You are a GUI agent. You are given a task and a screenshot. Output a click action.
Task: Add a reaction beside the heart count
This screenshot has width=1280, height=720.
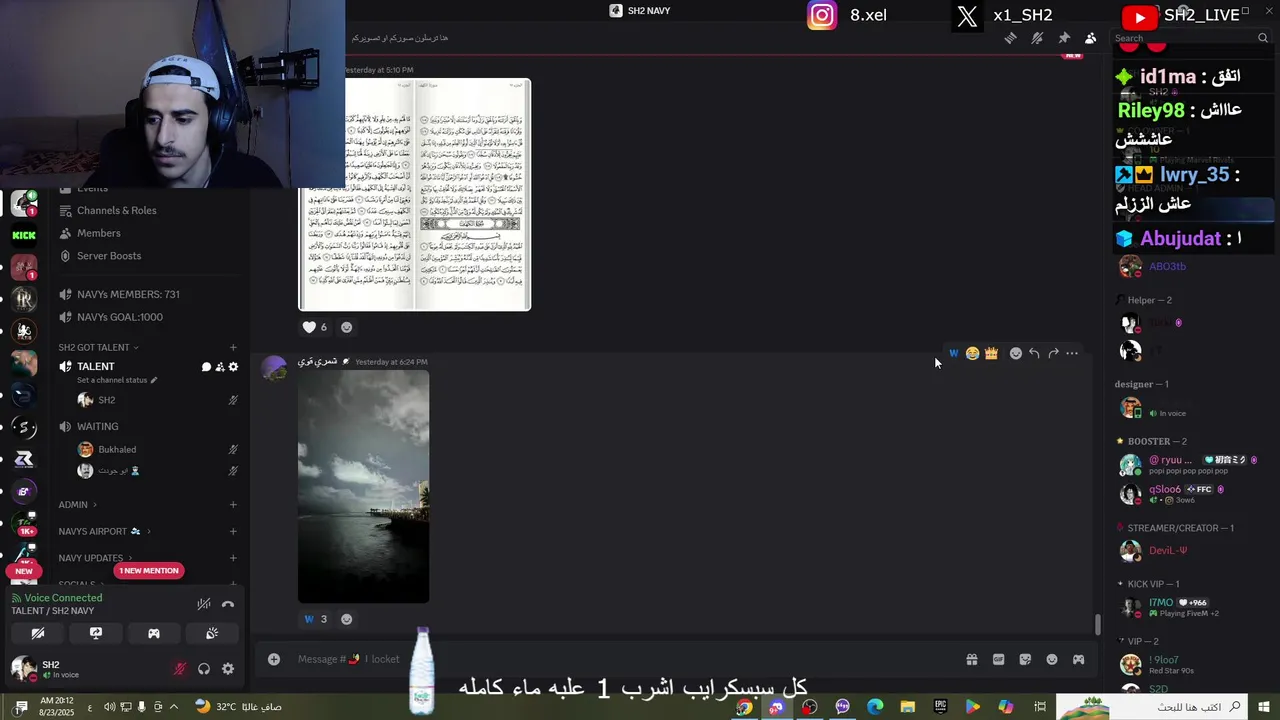click(x=347, y=327)
